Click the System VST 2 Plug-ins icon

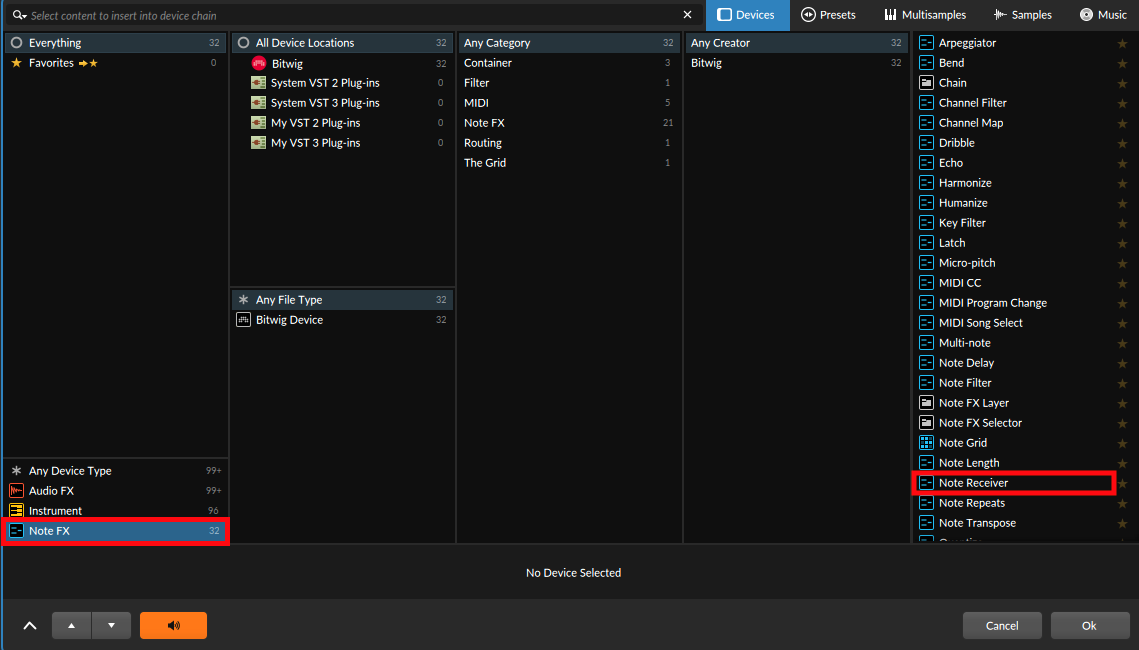click(259, 83)
